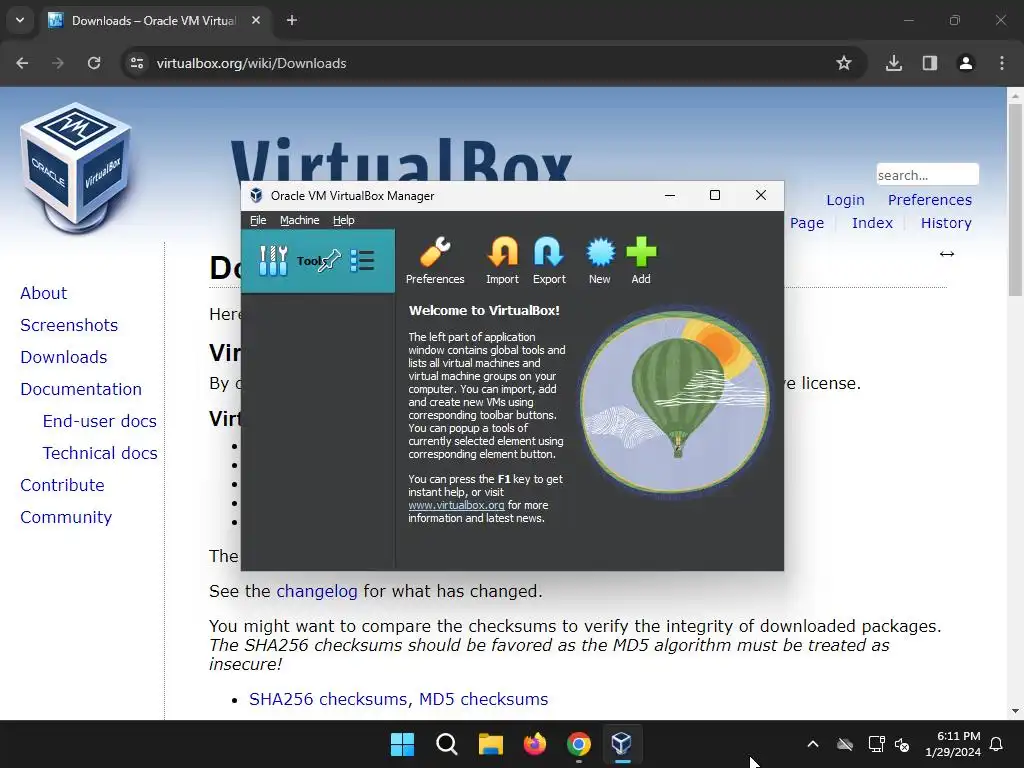Click the Login link on webpage

tap(845, 200)
